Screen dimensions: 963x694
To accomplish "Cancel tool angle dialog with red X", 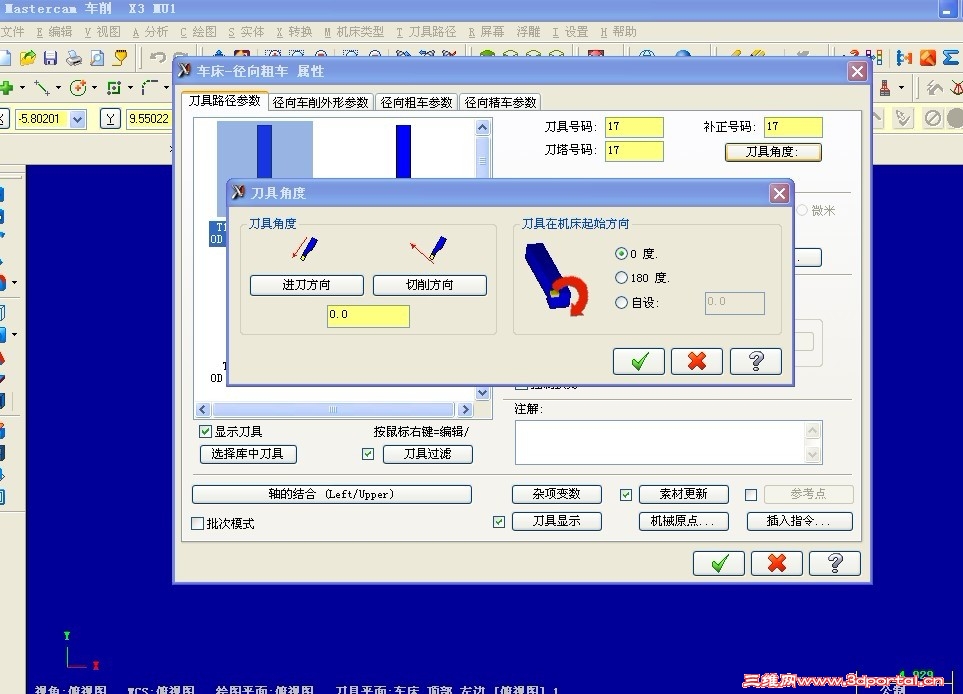I will 697,361.
